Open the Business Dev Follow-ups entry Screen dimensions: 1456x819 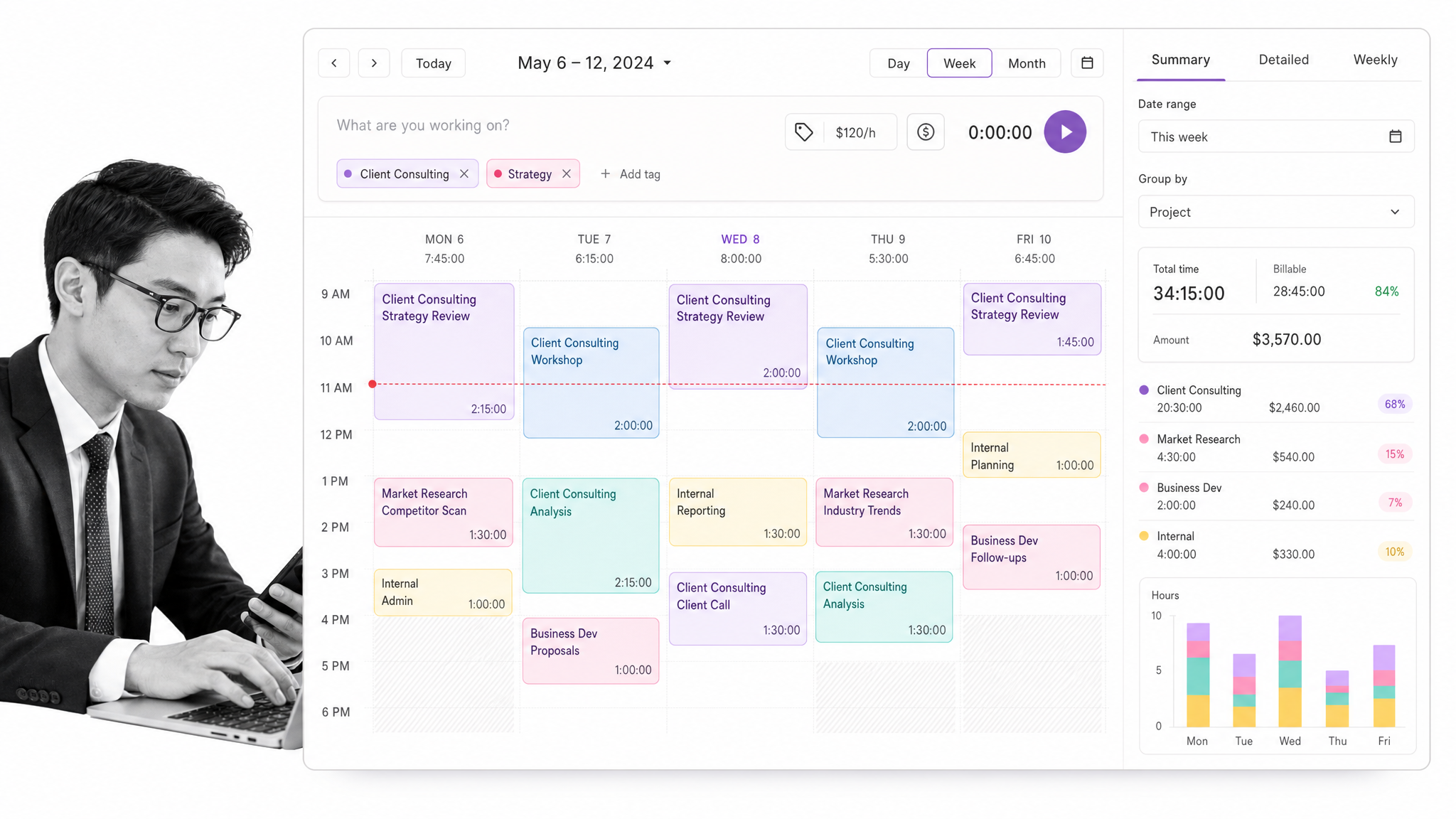[1032, 557]
